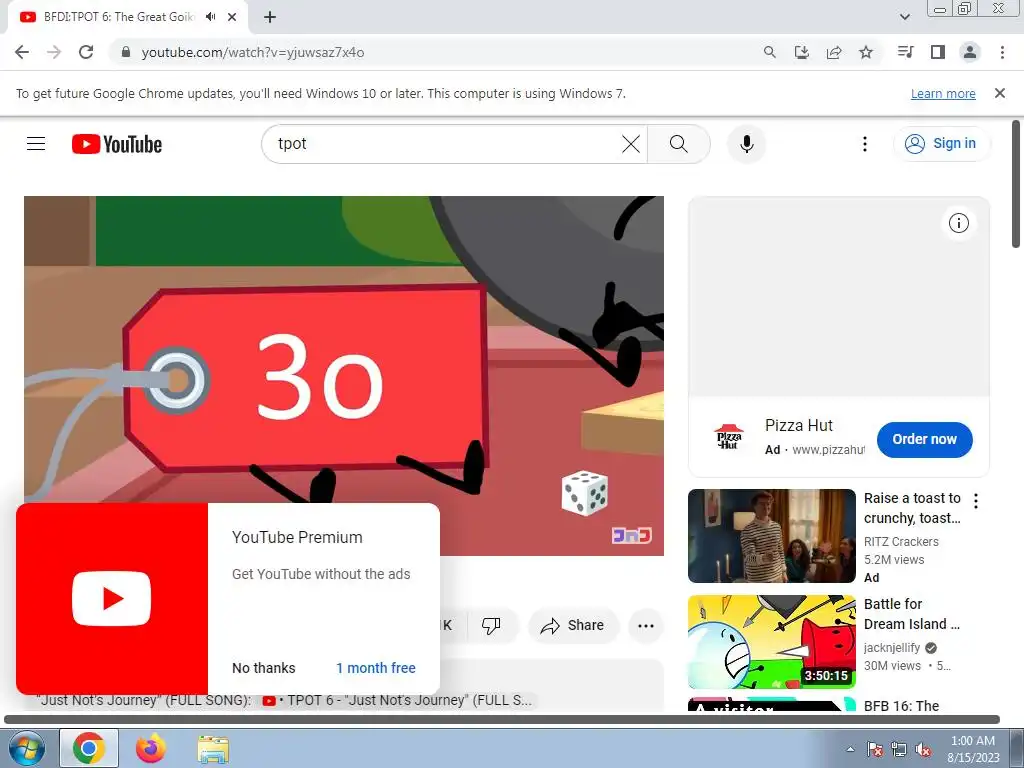The image size is (1024, 768).
Task: Open Chrome media controls icon
Action: tap(906, 52)
